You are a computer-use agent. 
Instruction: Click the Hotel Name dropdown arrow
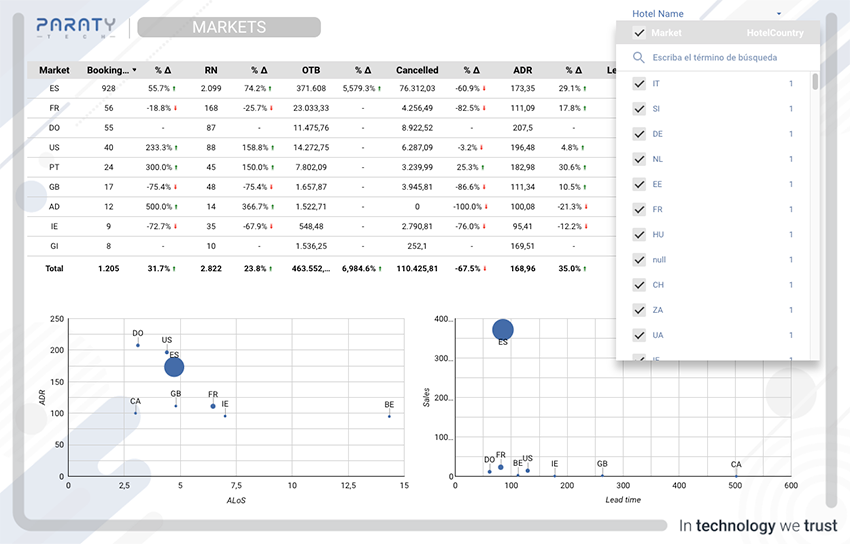tap(779, 14)
